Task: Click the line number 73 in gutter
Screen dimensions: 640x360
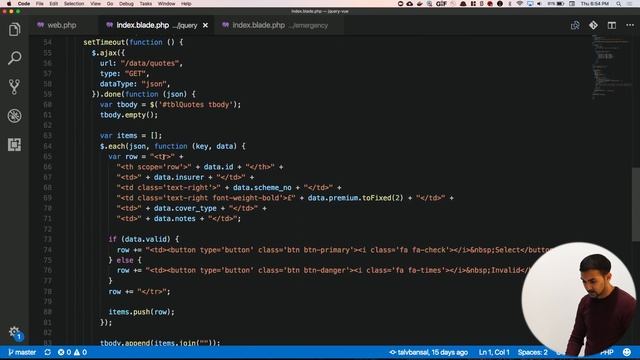Action: click(47, 239)
